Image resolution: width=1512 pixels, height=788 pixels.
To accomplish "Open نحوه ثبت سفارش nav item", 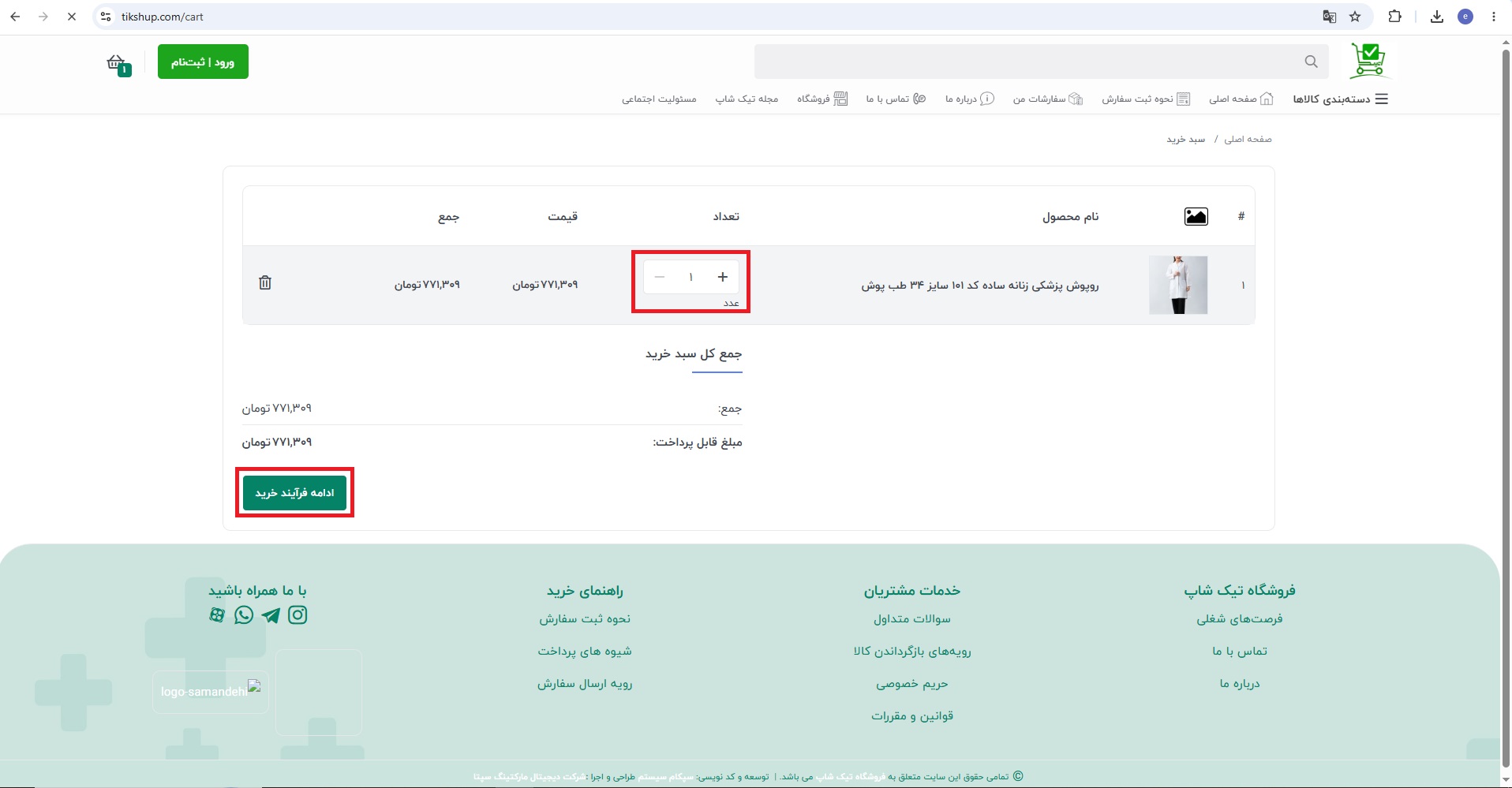I will coord(1146,99).
